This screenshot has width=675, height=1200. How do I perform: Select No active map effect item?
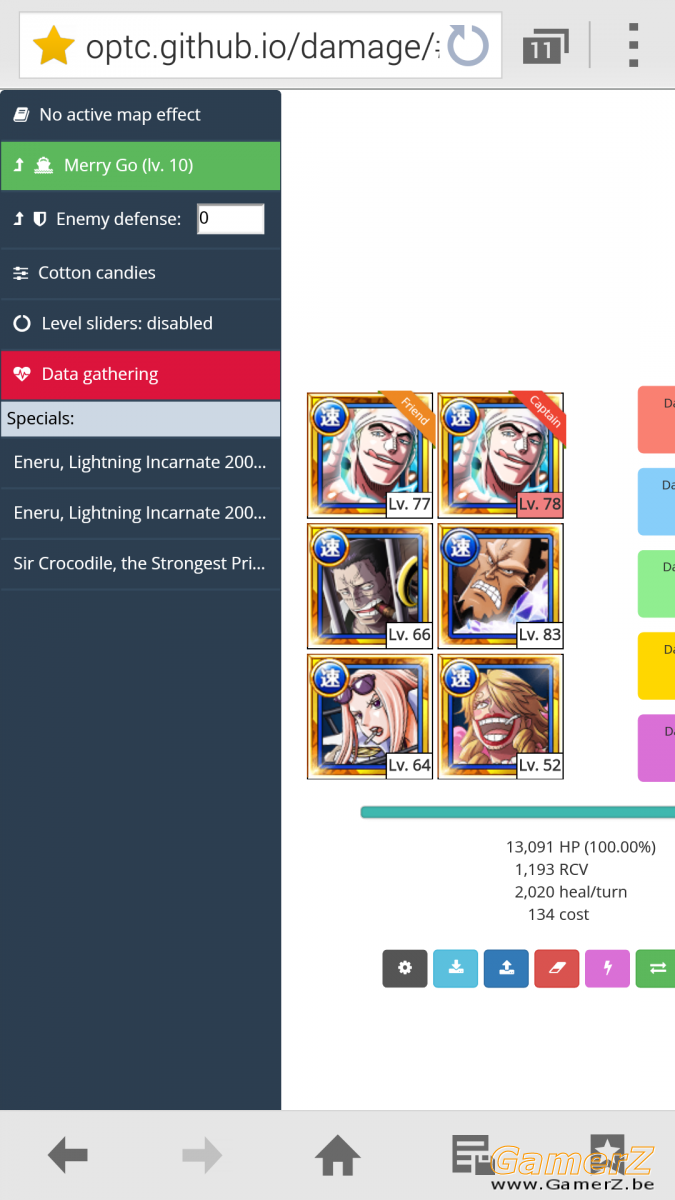point(140,115)
